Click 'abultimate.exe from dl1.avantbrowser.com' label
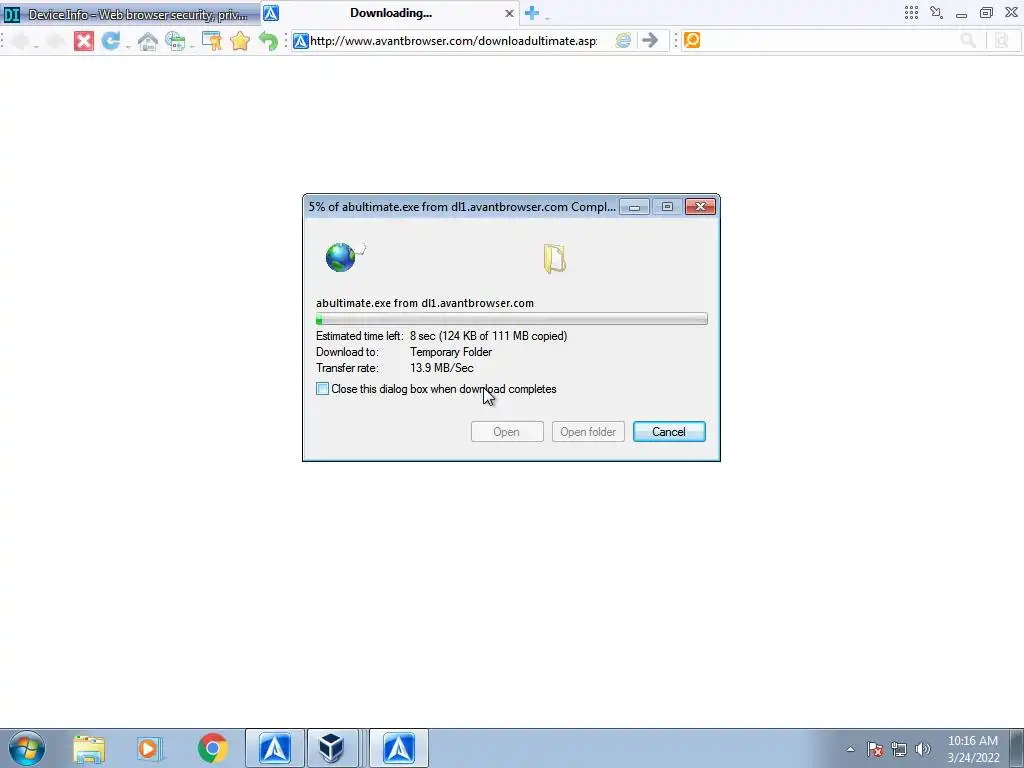The image size is (1024, 768). tap(425, 303)
